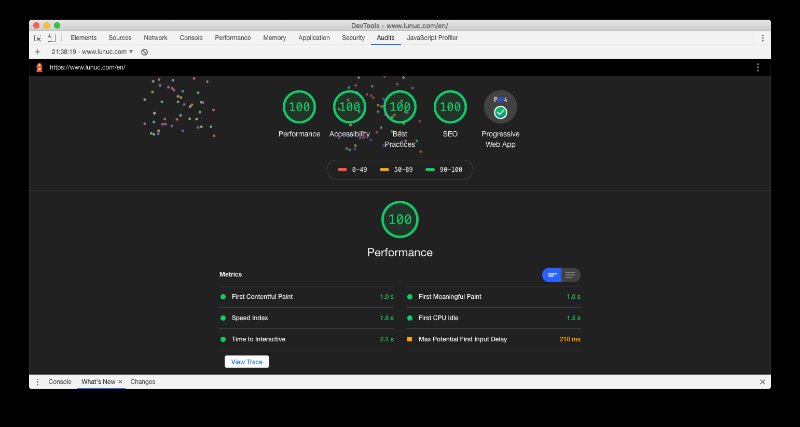The height and width of the screenshot is (427, 800).
Task: Switch to the drawer Console tab
Action: coord(60,382)
